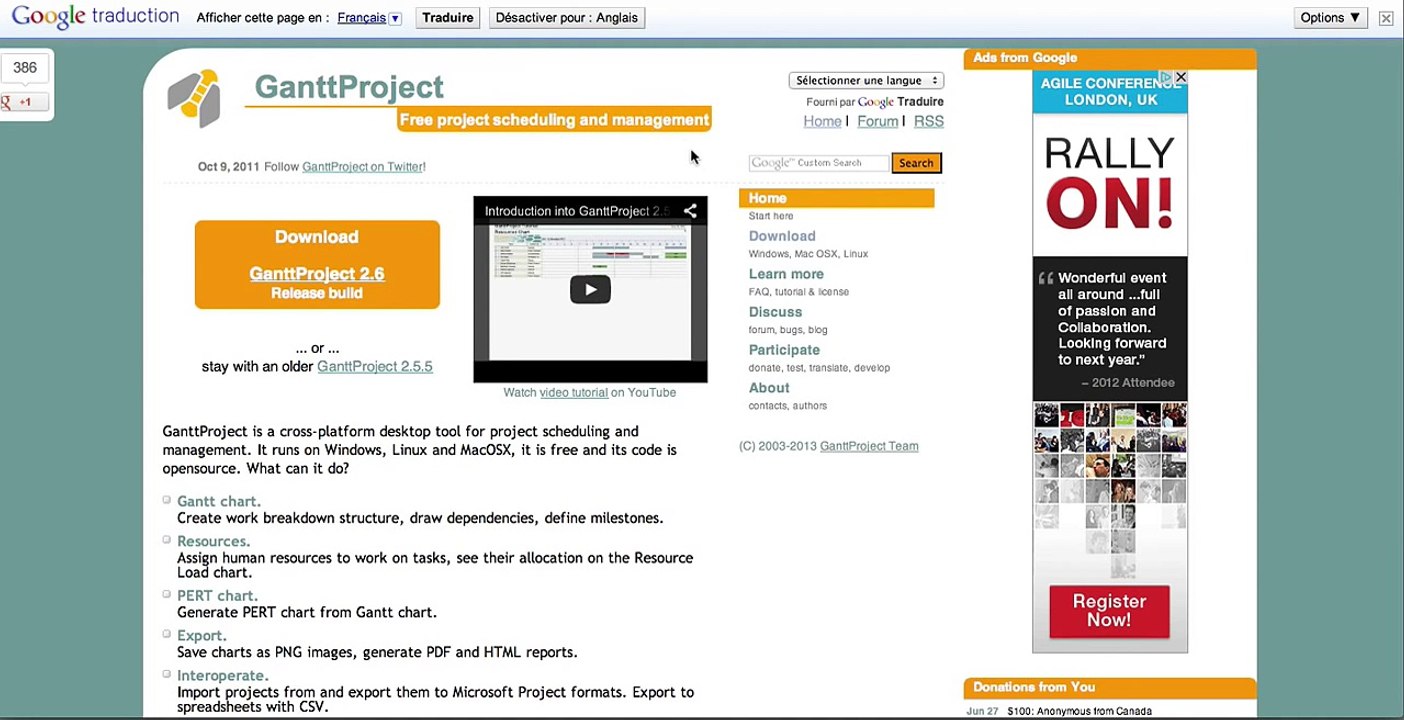The image size is (1404, 720).
Task: Click the '$100: Anonymous from Canada' donation entry
Action: tap(1080, 712)
